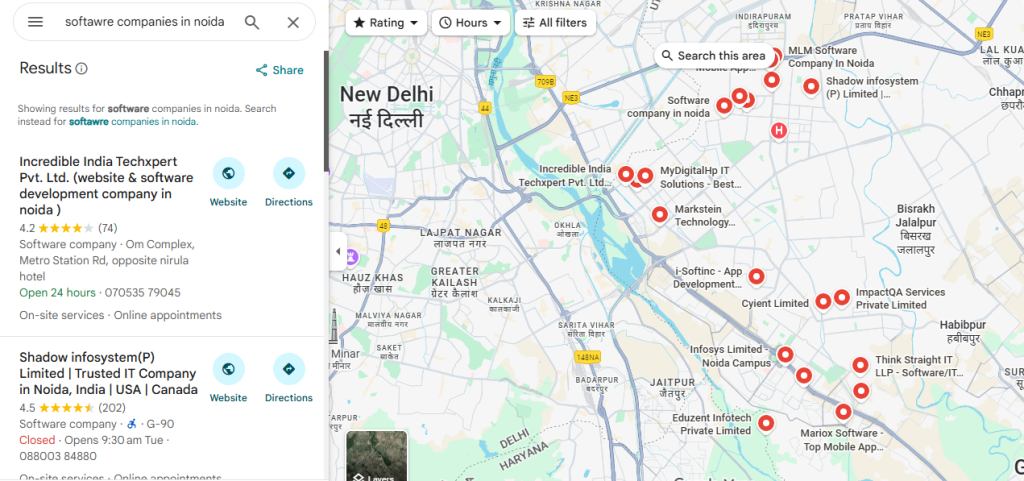The width and height of the screenshot is (1024, 481).
Task: Get Directions to Shadow infosystem
Action: 289,379
